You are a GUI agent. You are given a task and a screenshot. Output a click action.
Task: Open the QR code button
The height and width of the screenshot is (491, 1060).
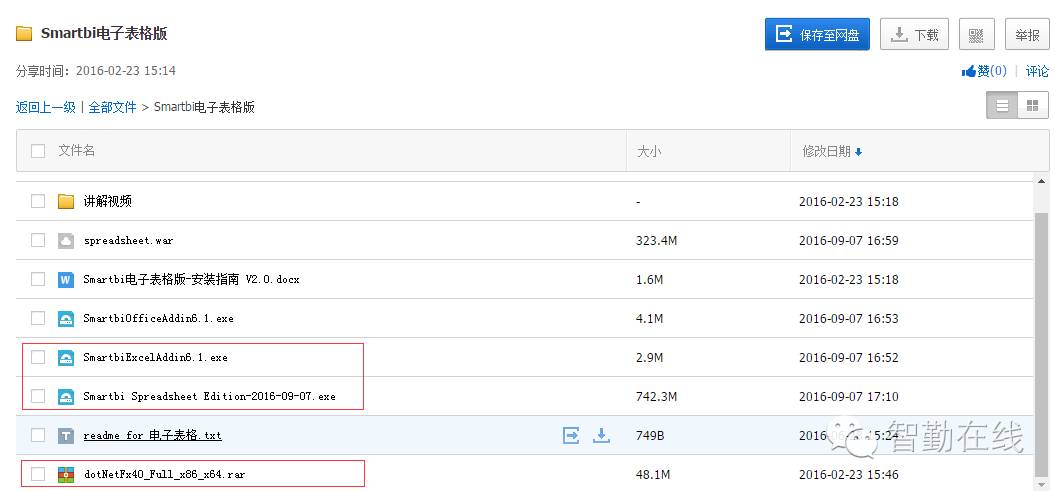point(976,34)
